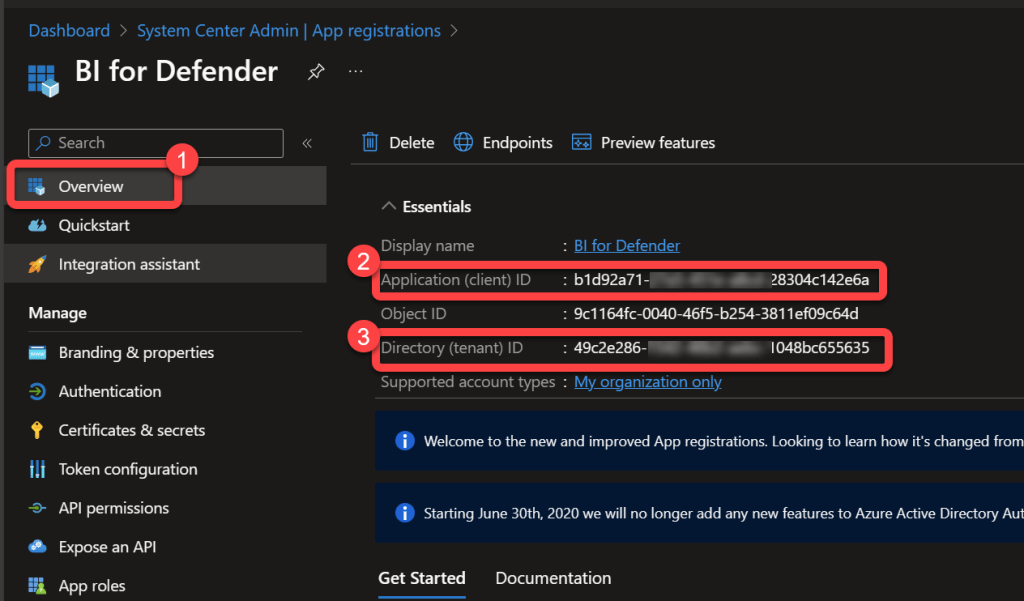Select Overview in the left menu

[91, 187]
